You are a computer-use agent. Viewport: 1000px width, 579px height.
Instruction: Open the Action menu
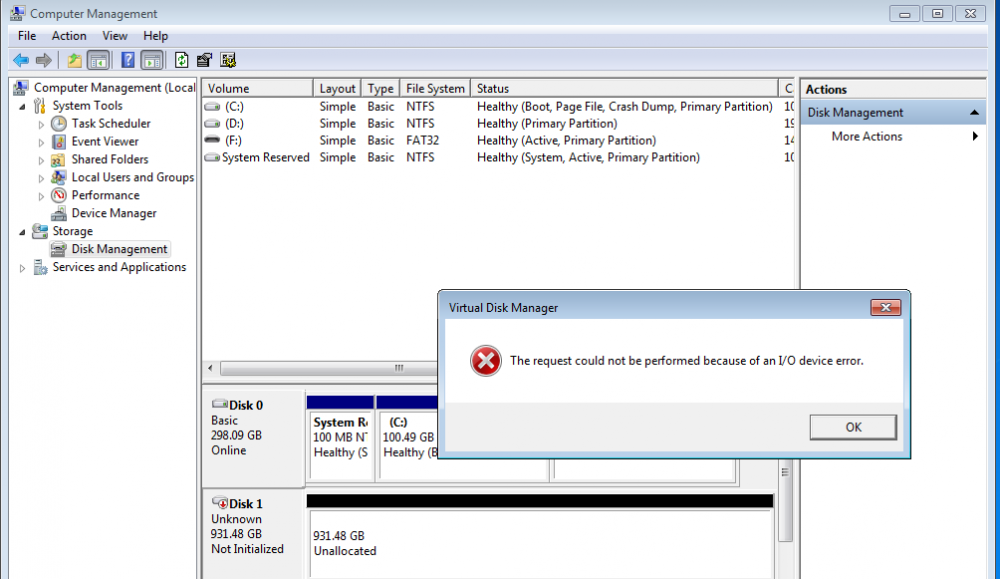(69, 36)
